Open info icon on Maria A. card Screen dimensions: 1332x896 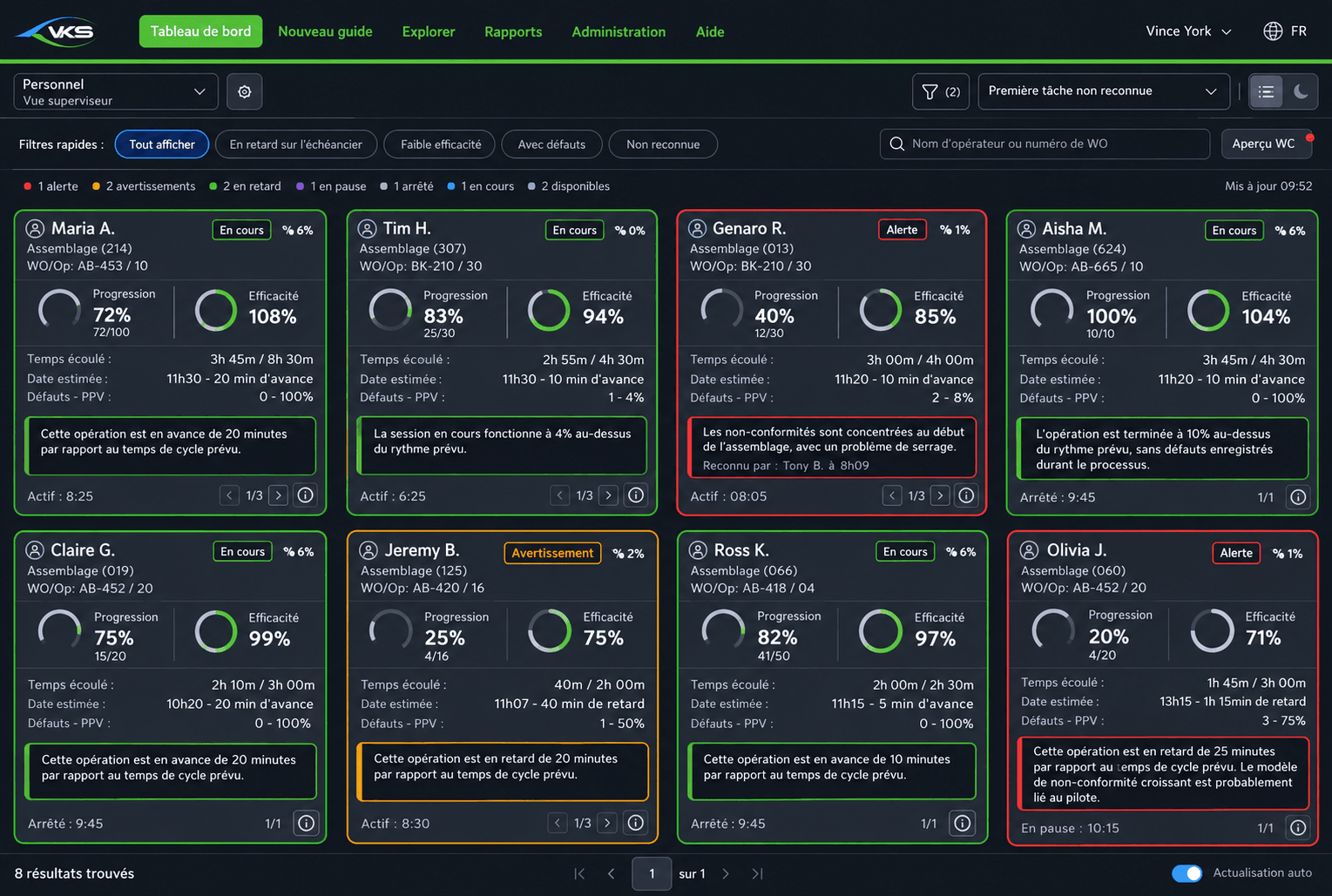click(x=305, y=495)
